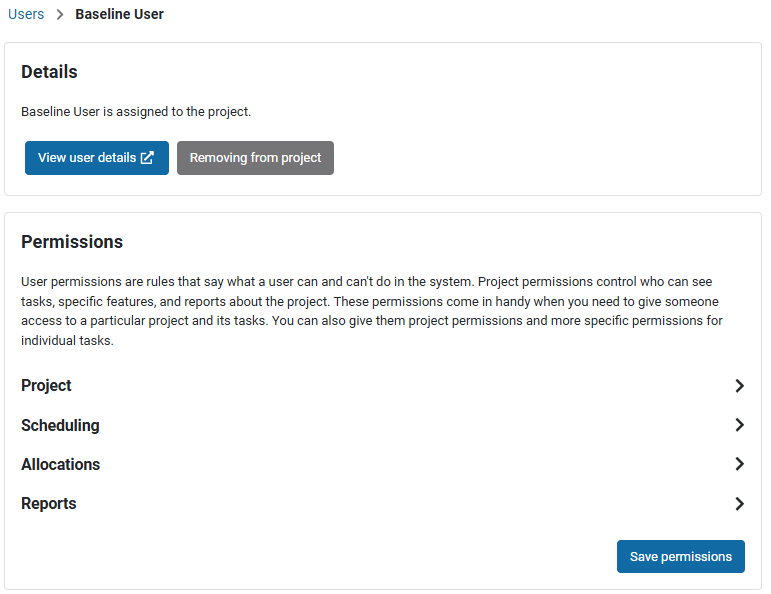771x594 pixels.
Task: Open the Project permissions section label
Action: [x=46, y=386]
